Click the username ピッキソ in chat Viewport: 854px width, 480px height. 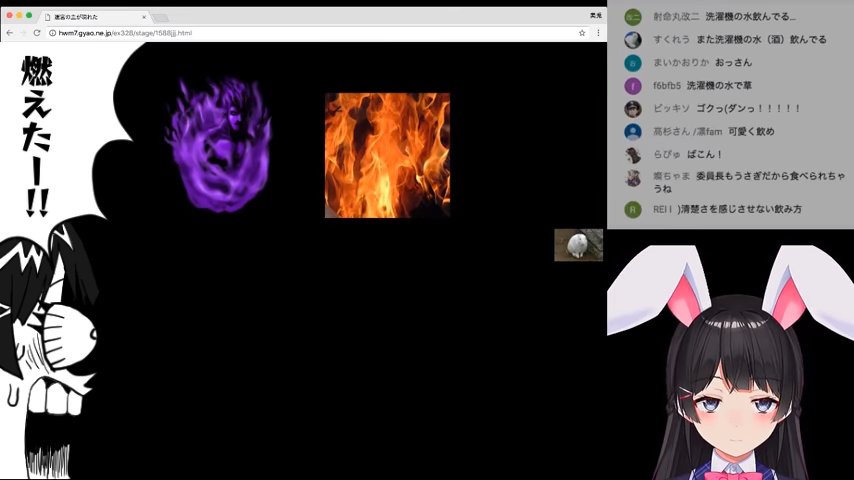coord(672,108)
